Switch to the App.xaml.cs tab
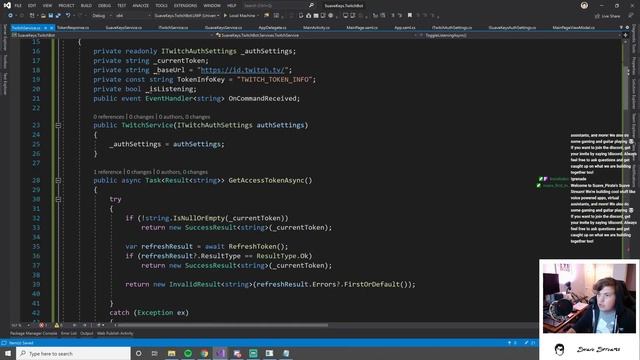The width and height of the screenshot is (640, 360). [405, 28]
